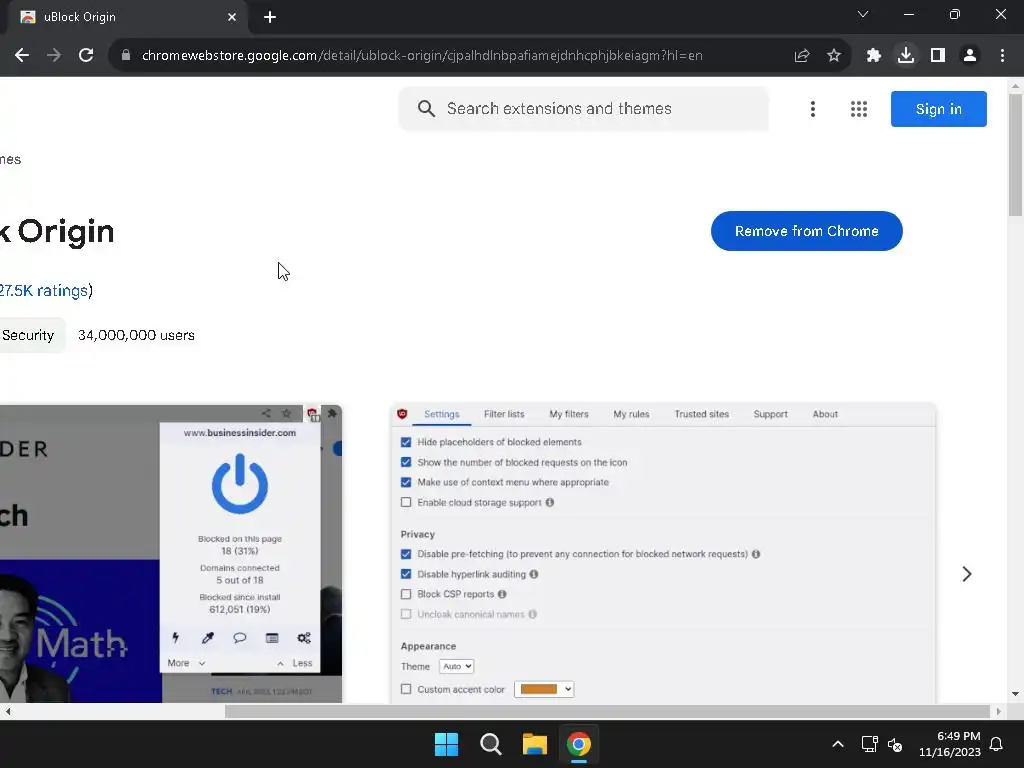Open the uBlock logger list icon
This screenshot has width=1024, height=768.
click(272, 638)
